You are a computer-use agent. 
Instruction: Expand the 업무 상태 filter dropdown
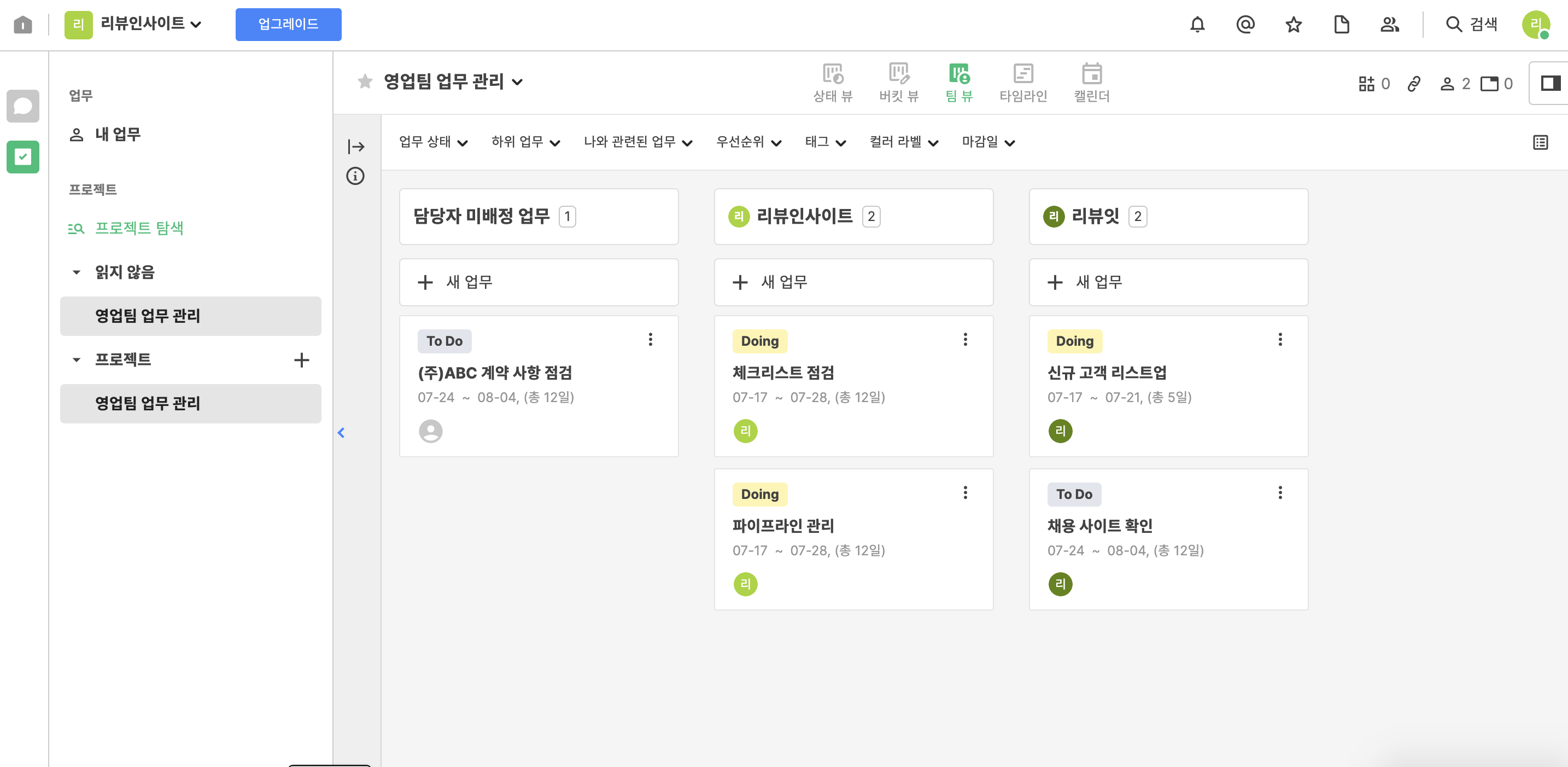click(x=433, y=142)
